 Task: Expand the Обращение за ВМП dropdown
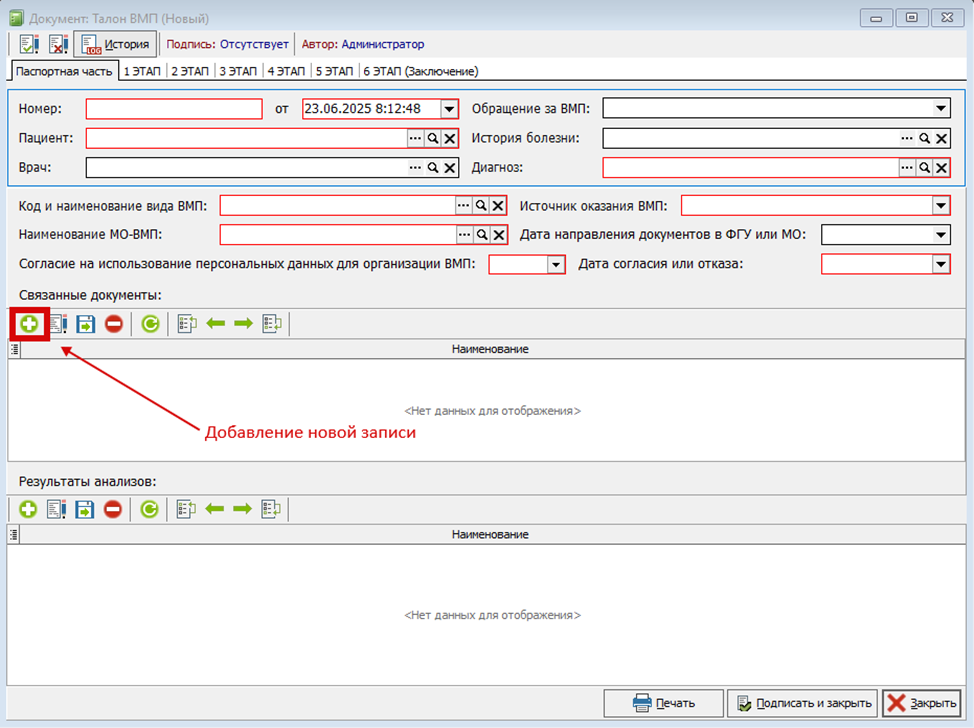[x=940, y=109]
